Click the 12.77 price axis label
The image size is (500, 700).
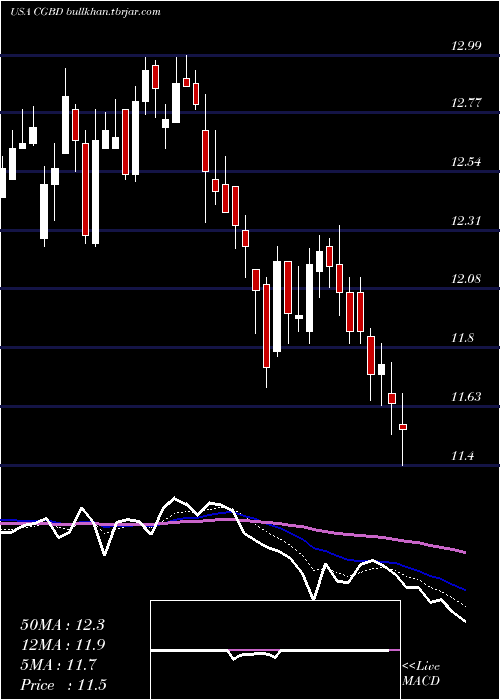point(466,104)
